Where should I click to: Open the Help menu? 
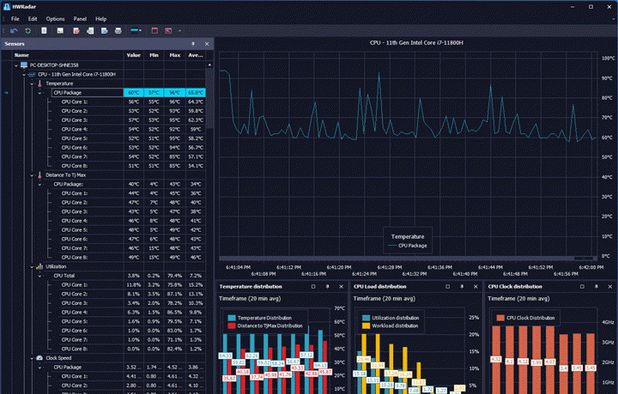tap(101, 19)
